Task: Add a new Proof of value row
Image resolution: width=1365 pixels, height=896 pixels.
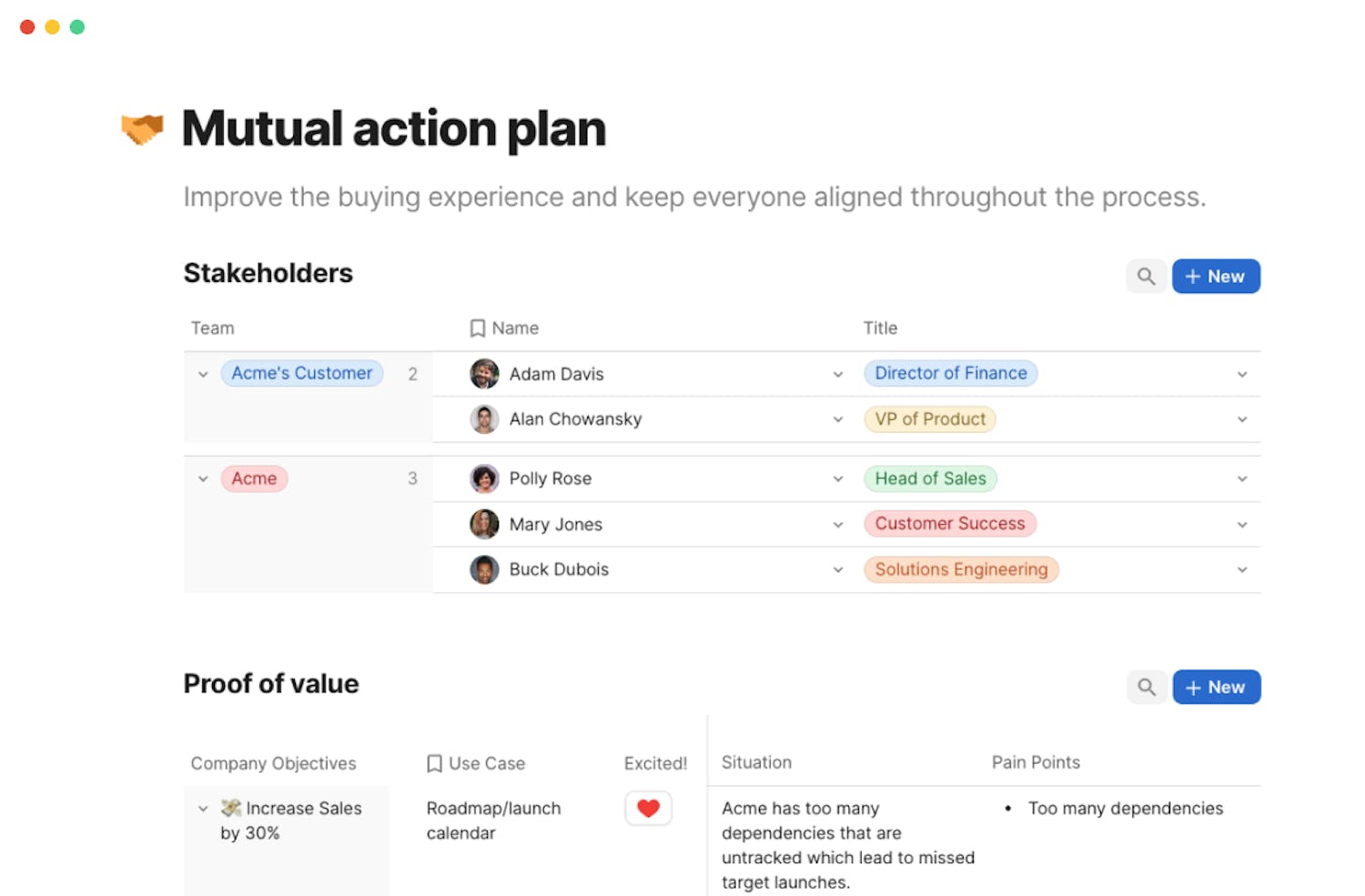Action: coord(1216,687)
